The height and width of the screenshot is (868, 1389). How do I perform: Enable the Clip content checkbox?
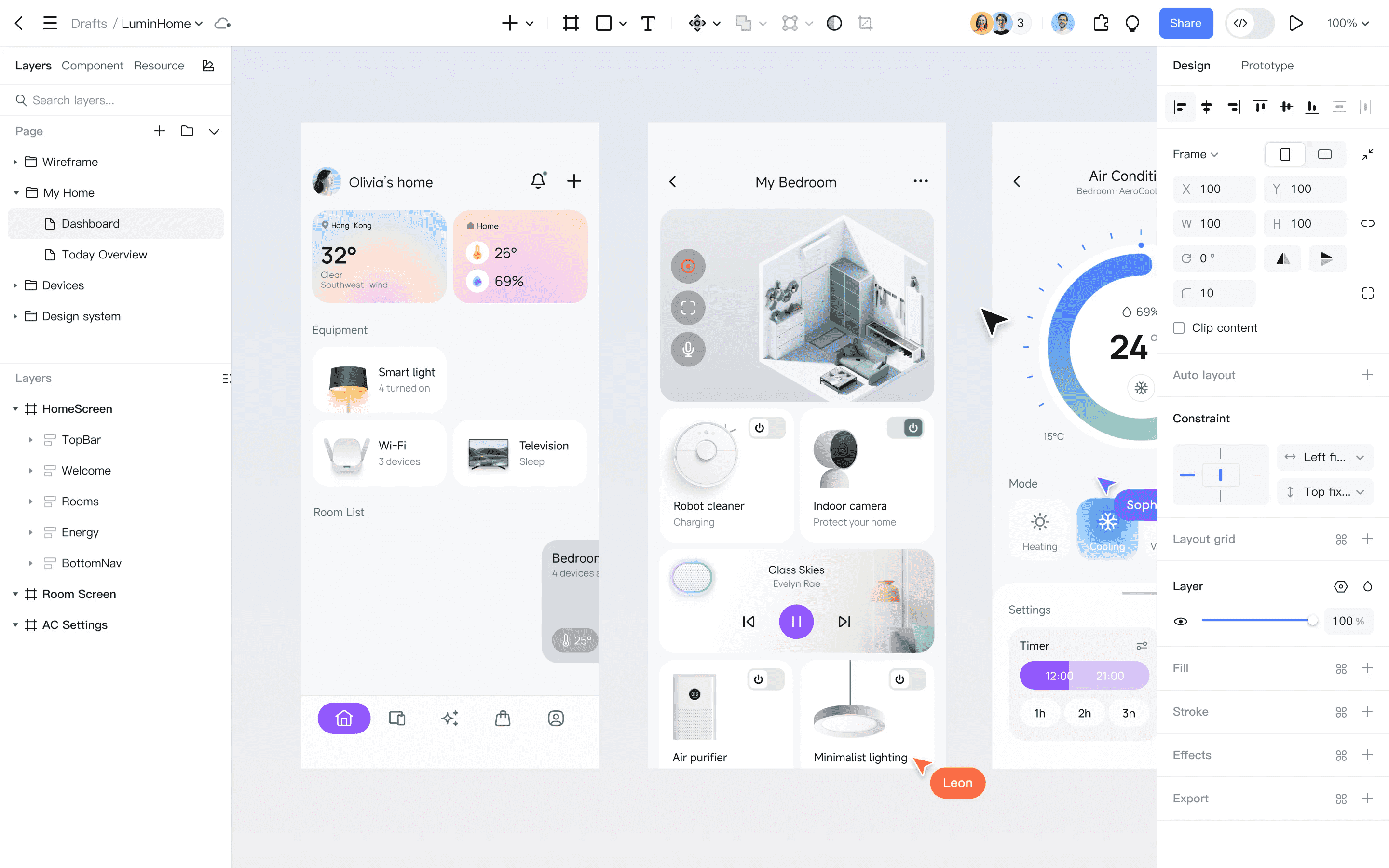pyautogui.click(x=1179, y=328)
